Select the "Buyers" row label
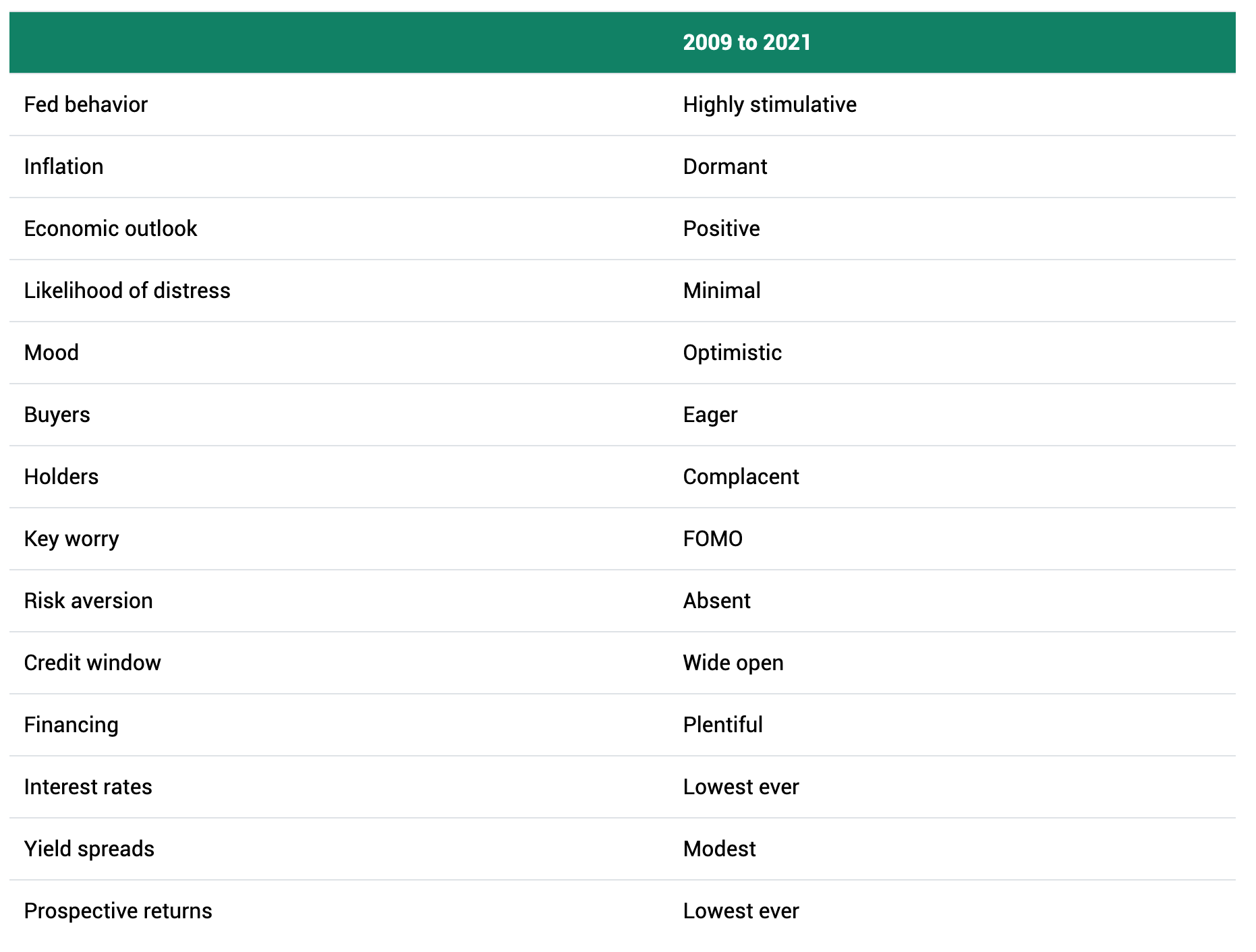 pyautogui.click(x=57, y=415)
